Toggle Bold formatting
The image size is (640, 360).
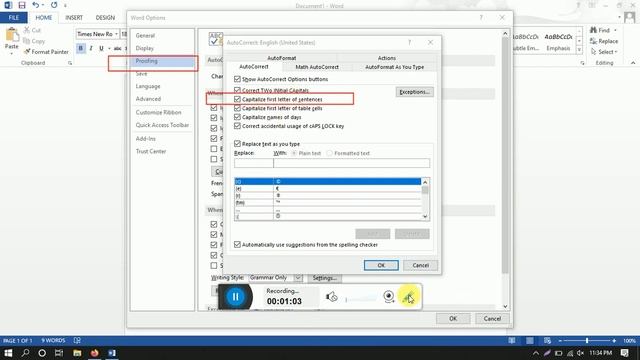click(80, 48)
